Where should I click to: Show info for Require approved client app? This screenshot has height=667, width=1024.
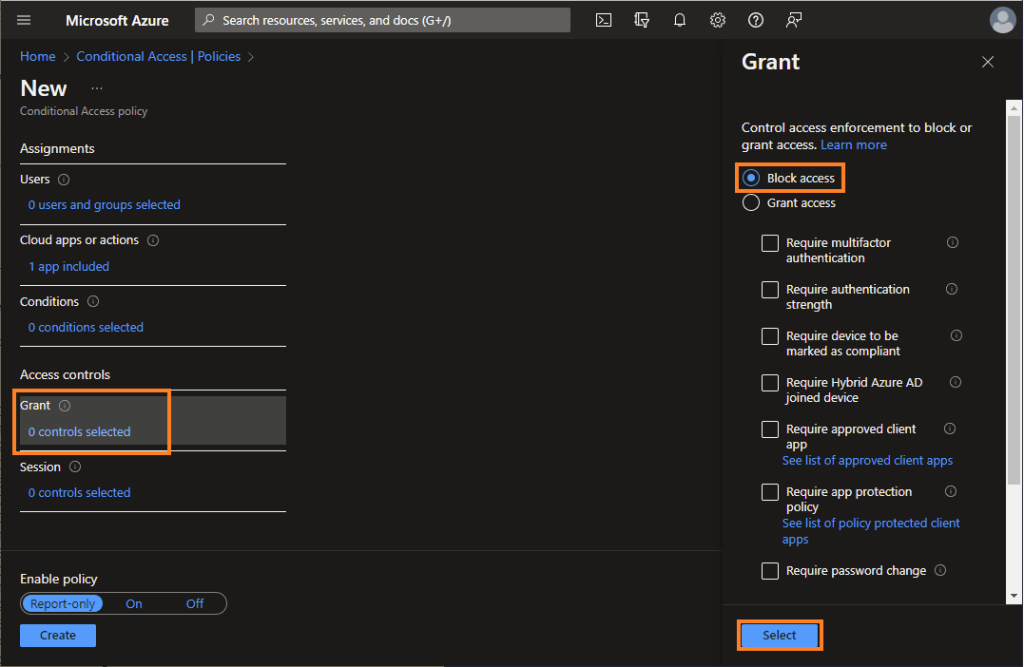[950, 429]
